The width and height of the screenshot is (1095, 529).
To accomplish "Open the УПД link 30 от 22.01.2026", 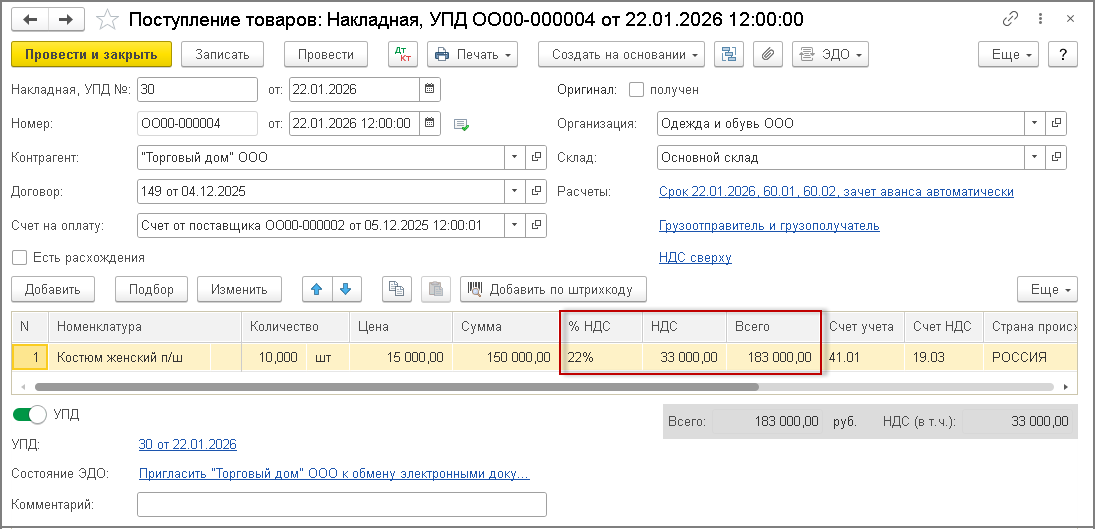I will click(187, 445).
